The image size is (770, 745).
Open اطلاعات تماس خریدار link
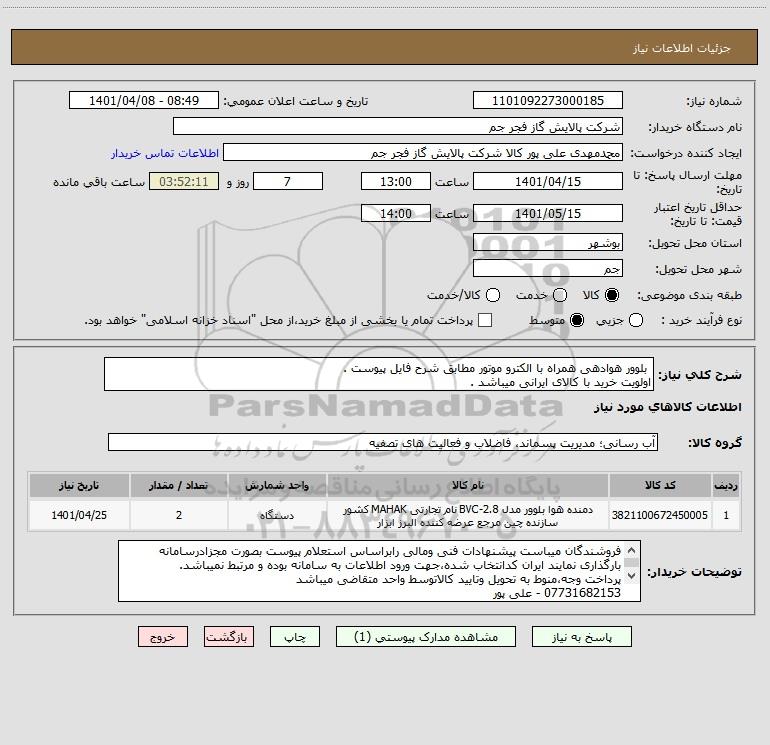click(165, 153)
